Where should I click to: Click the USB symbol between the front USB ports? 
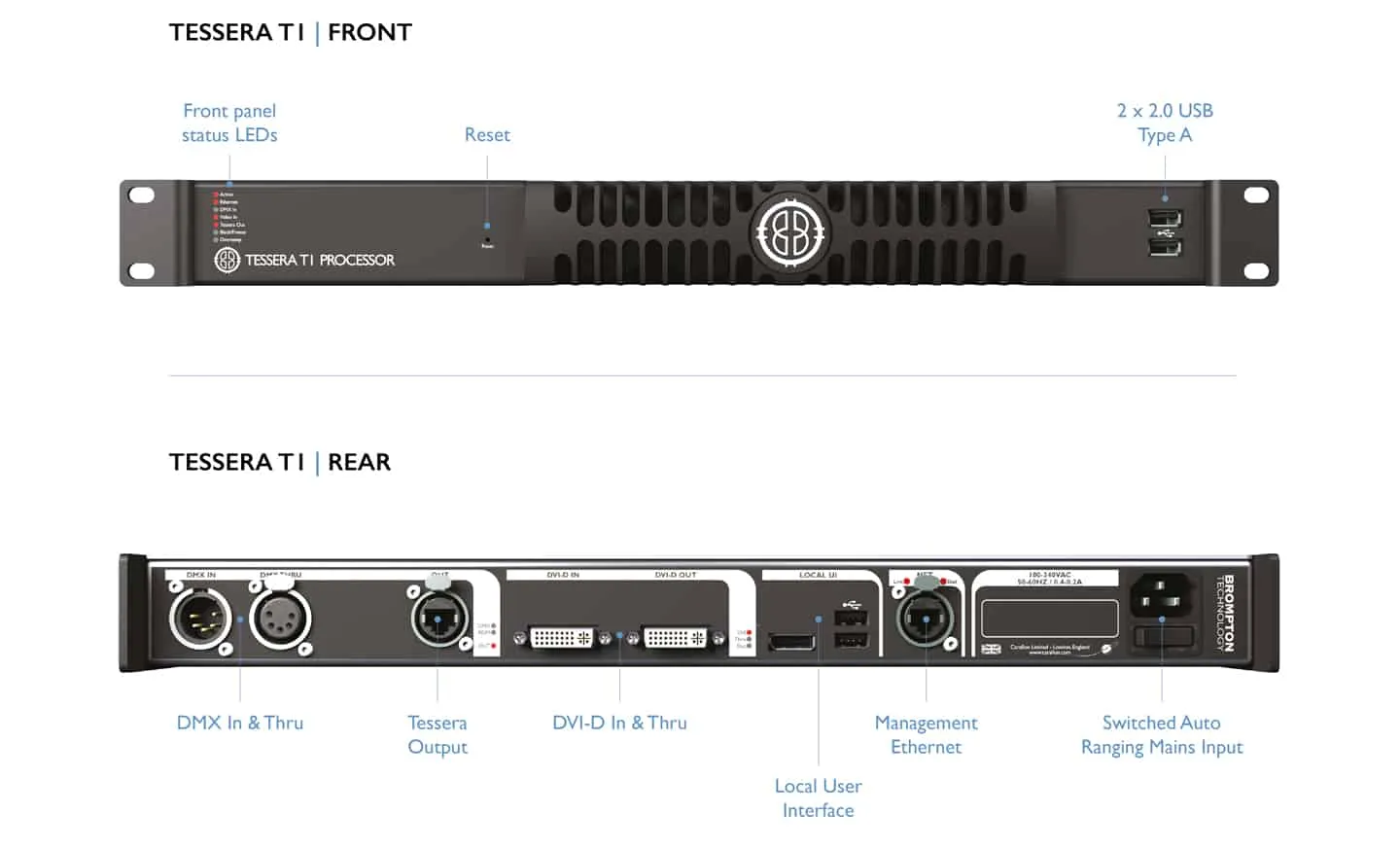pos(1167,233)
